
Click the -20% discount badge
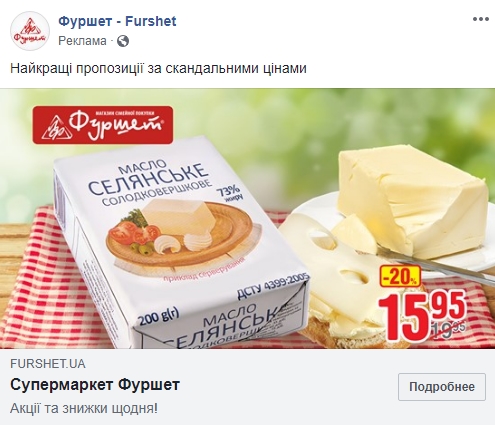[x=400, y=276]
